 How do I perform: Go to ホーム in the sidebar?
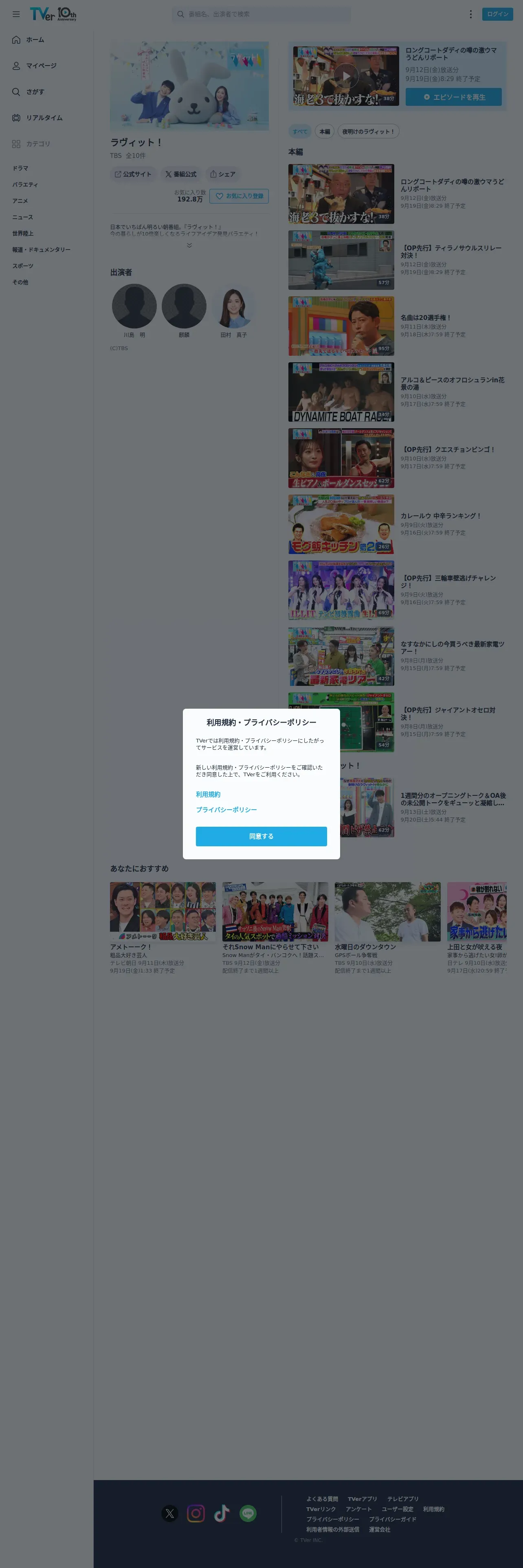point(28,39)
